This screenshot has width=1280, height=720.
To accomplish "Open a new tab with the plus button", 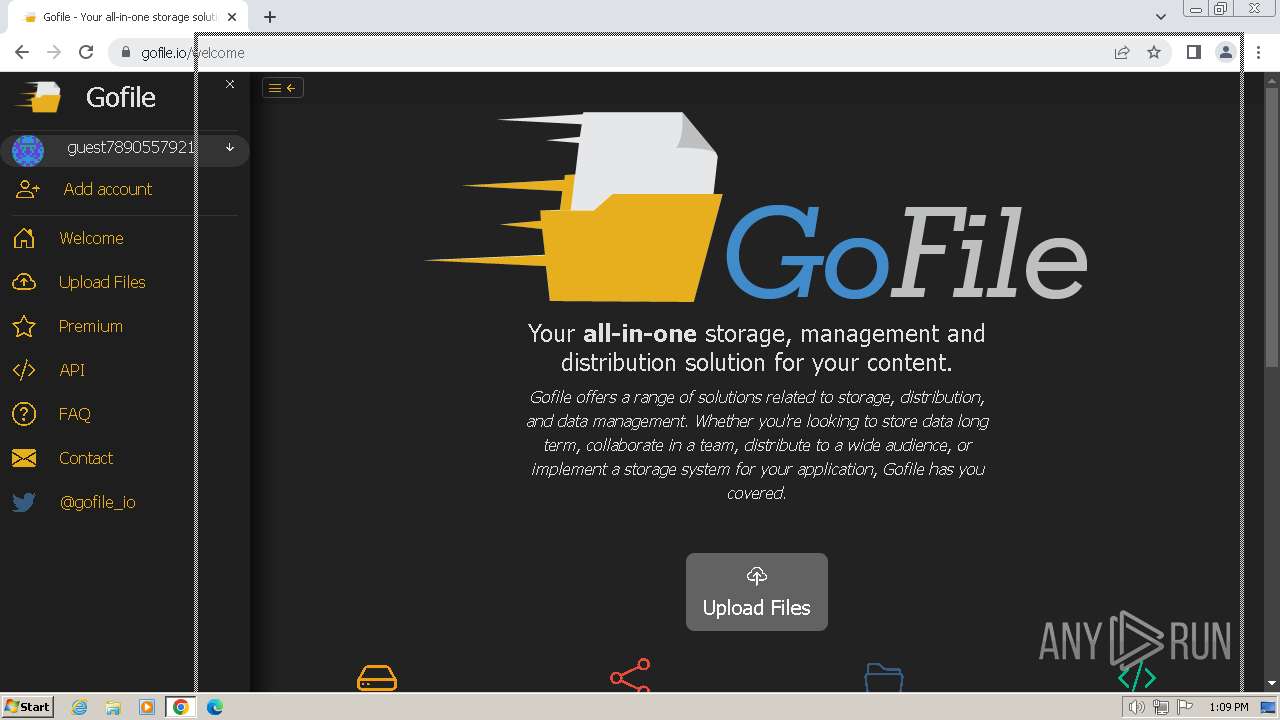I will click(270, 17).
